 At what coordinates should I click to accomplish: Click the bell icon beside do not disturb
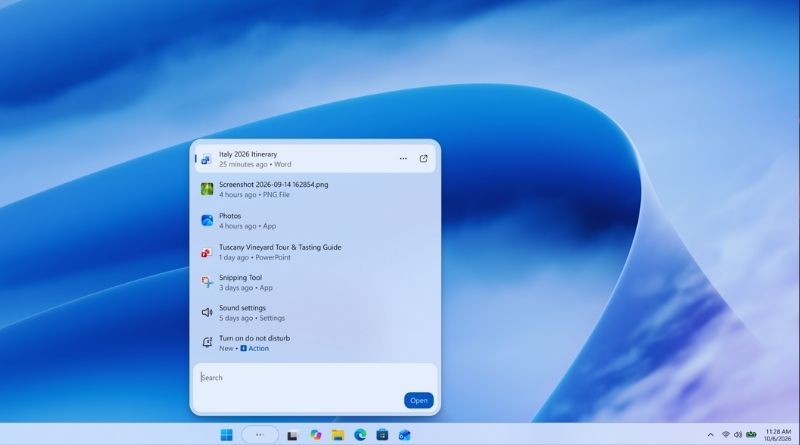207,342
